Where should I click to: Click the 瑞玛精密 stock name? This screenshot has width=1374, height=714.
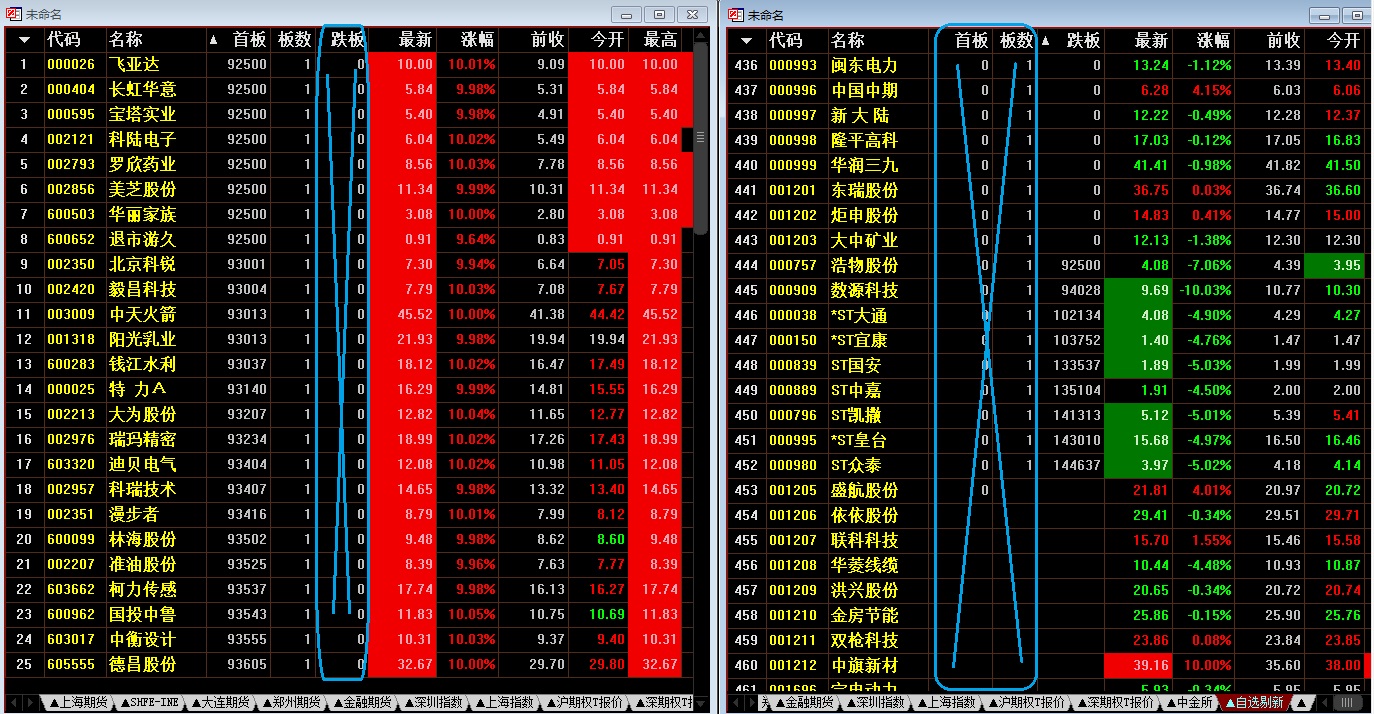(x=142, y=440)
